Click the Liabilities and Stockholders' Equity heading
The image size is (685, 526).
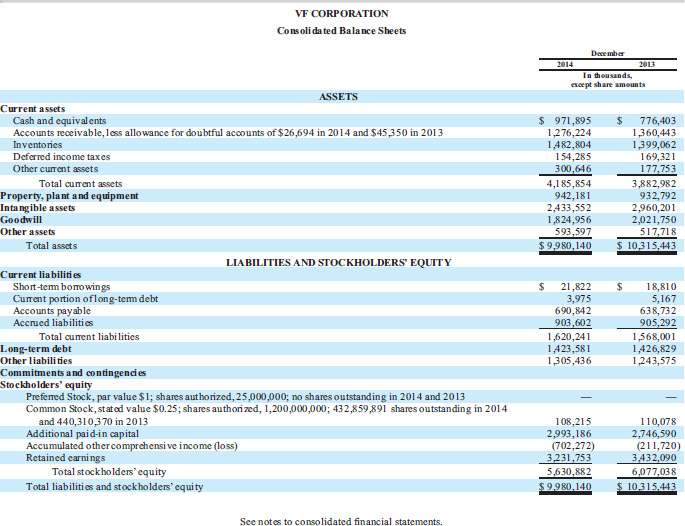click(338, 262)
